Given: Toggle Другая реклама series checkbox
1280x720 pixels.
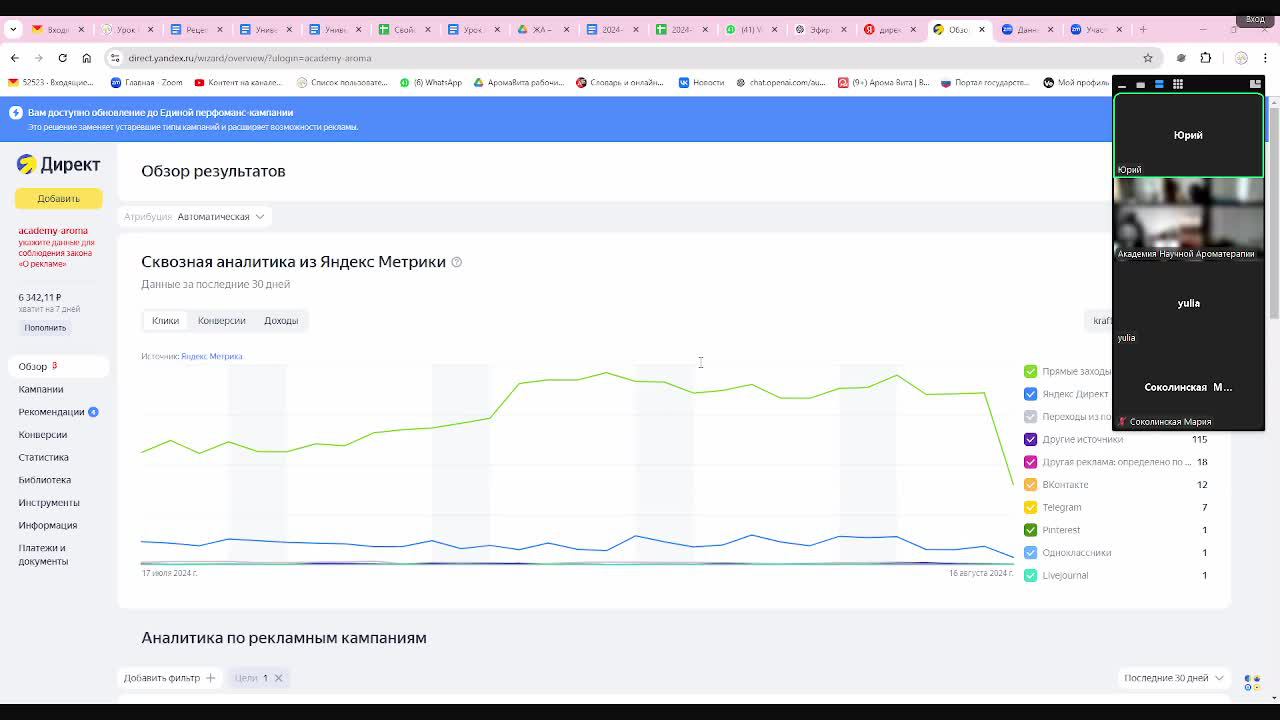Looking at the screenshot, I should [x=1030, y=462].
